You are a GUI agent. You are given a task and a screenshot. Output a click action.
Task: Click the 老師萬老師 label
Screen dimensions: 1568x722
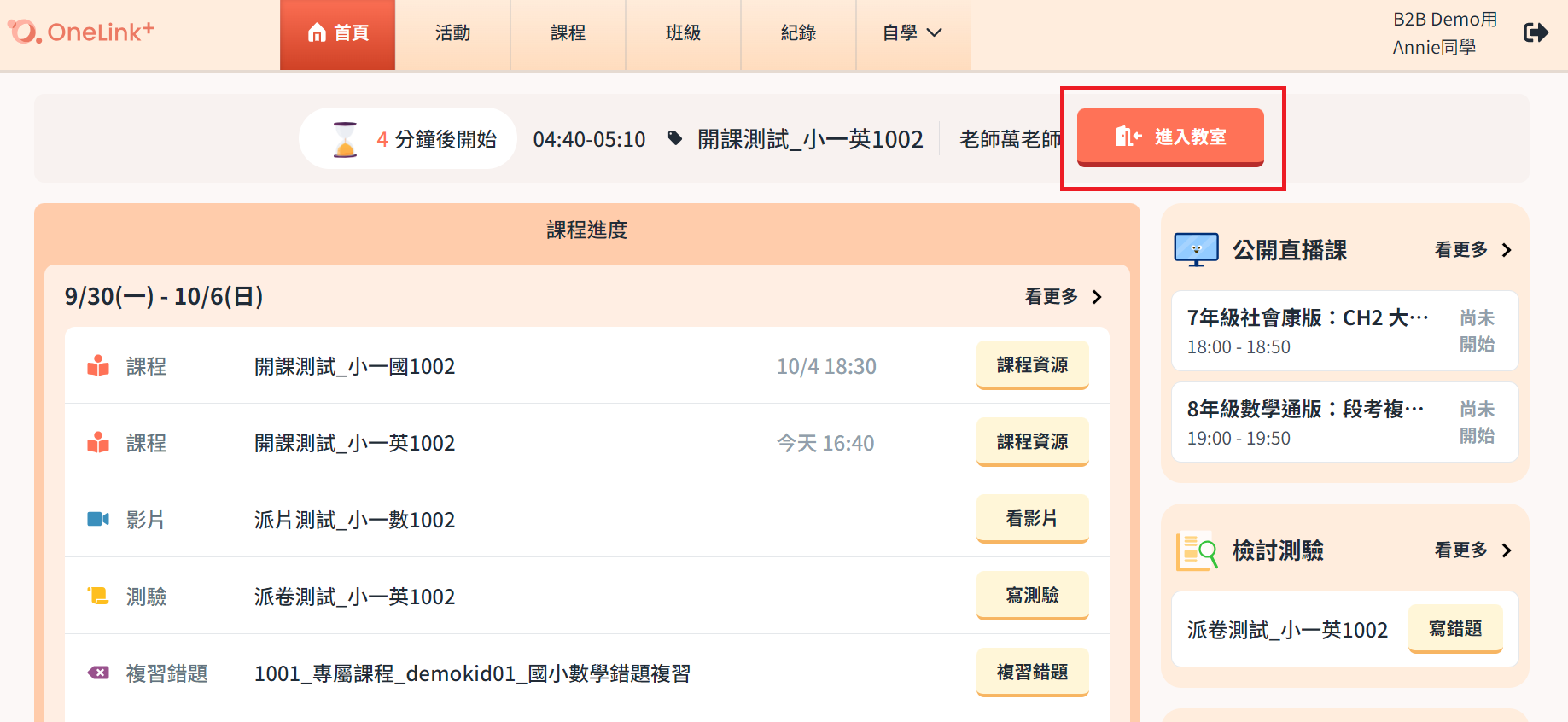pos(1011,139)
